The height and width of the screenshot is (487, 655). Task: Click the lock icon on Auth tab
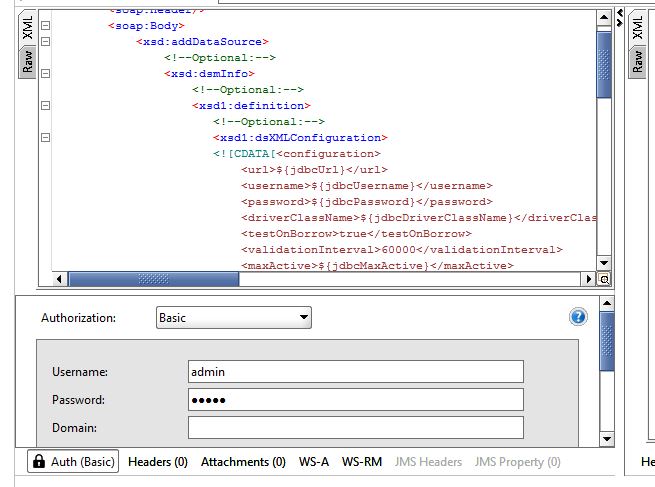(39, 461)
